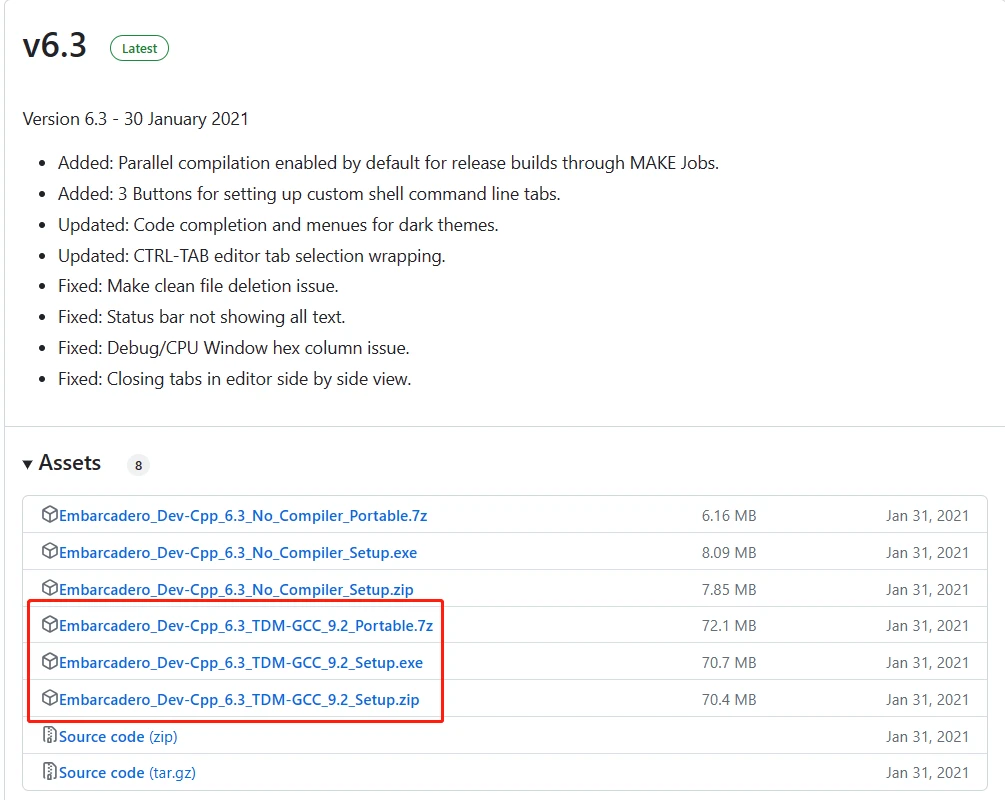Click the Latest release badge
Viewport: 1005px width, 800px height.
pos(139,48)
